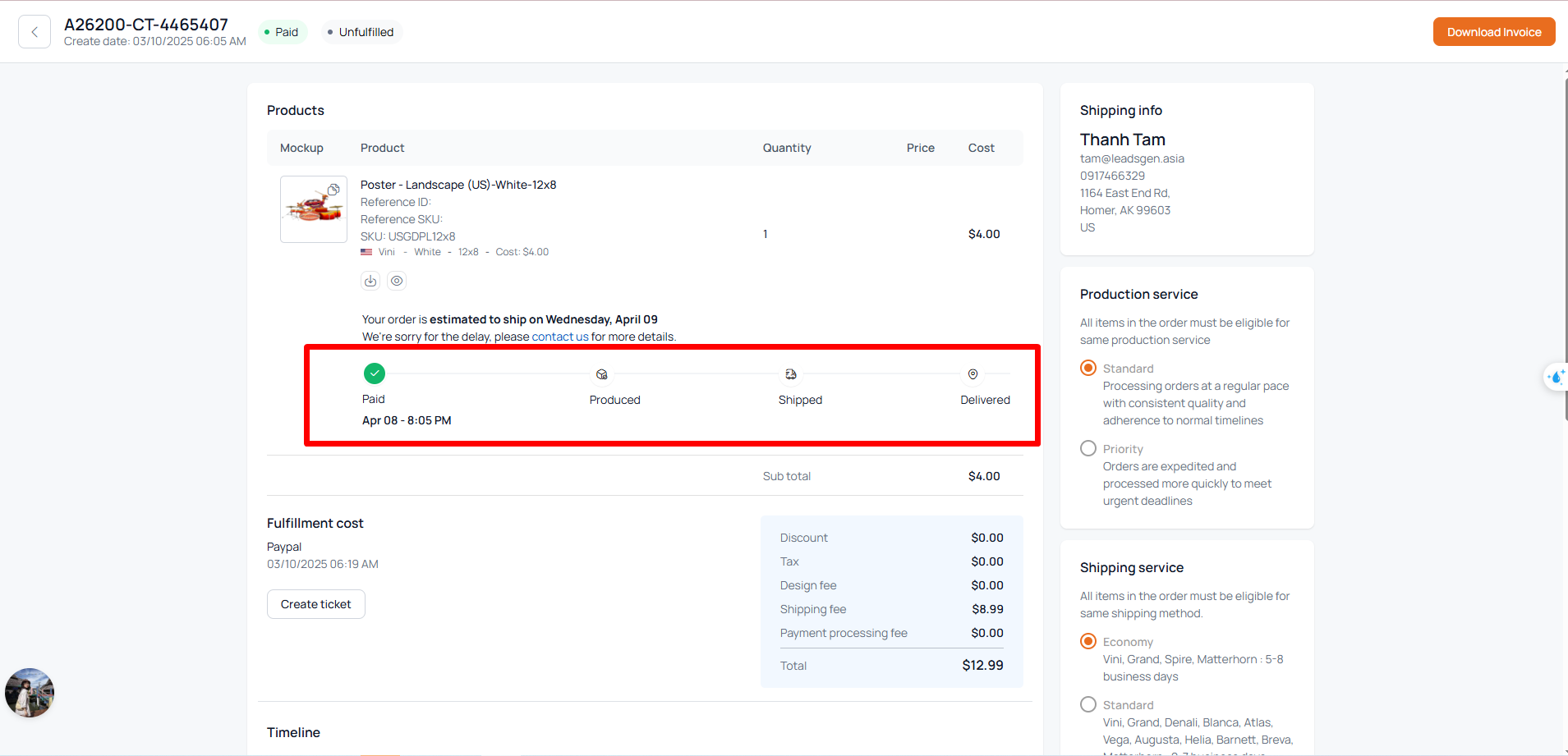Click the Unfulfilled status badge
The height and width of the screenshot is (756, 1568).
coord(361,32)
